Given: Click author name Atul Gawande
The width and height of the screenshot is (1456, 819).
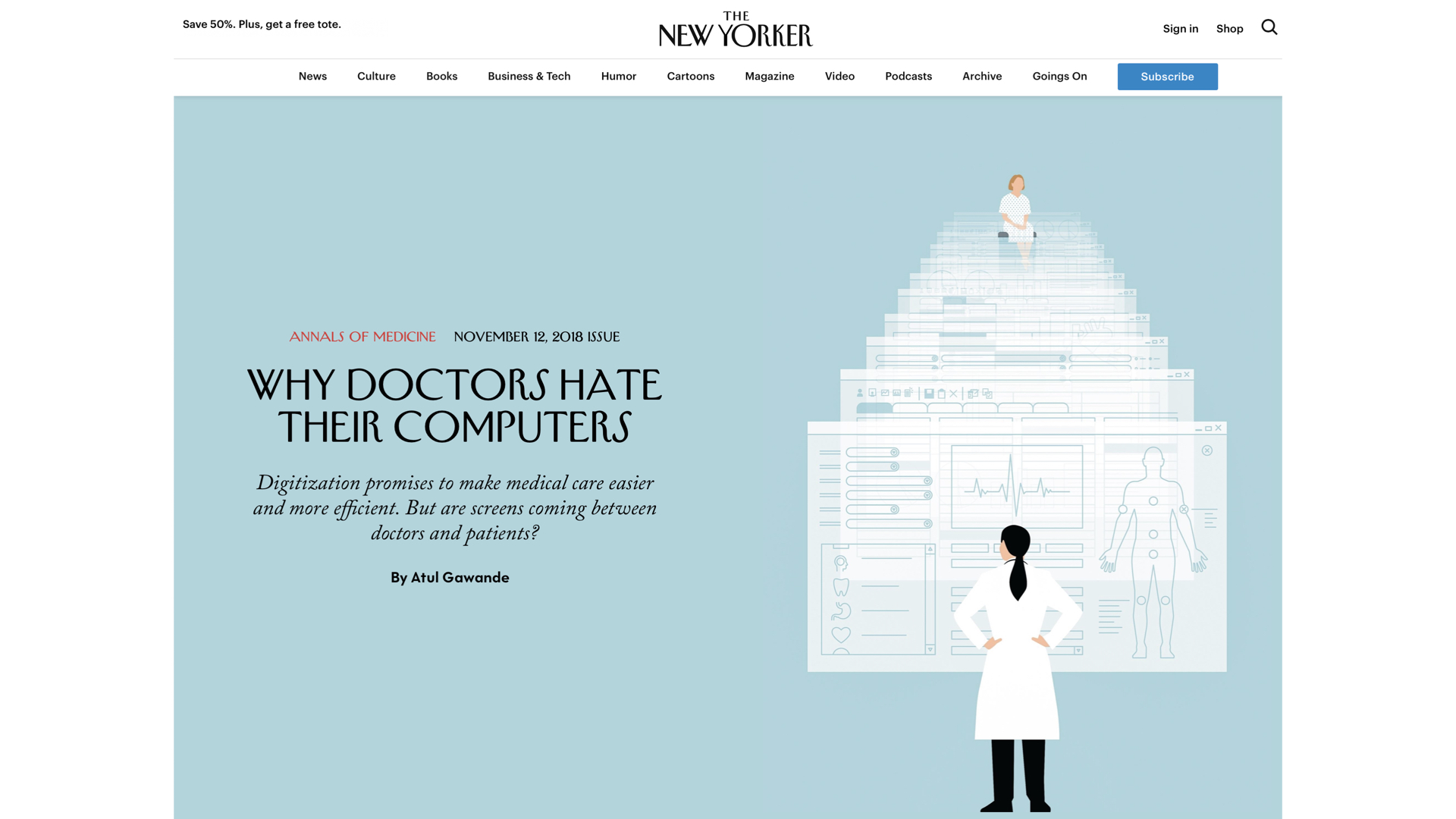Looking at the screenshot, I should coord(460,577).
